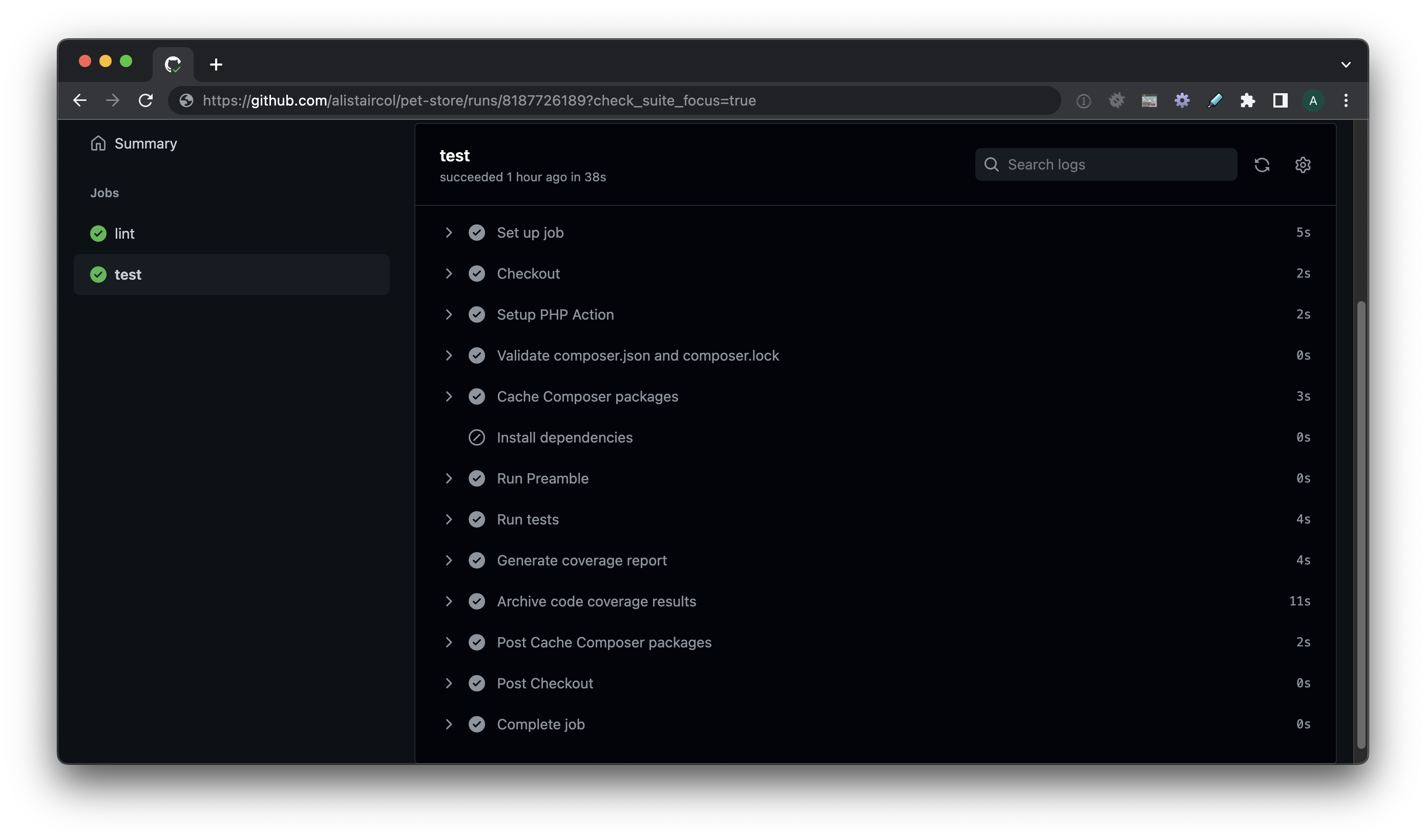Click Post Cache Composer packages step

604,642
